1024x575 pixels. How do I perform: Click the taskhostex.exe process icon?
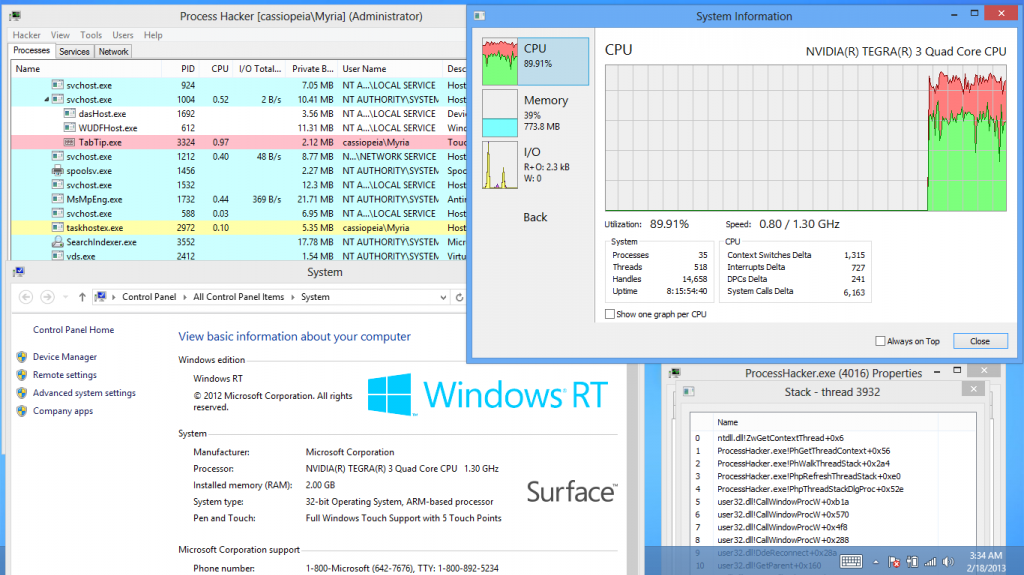point(57,228)
